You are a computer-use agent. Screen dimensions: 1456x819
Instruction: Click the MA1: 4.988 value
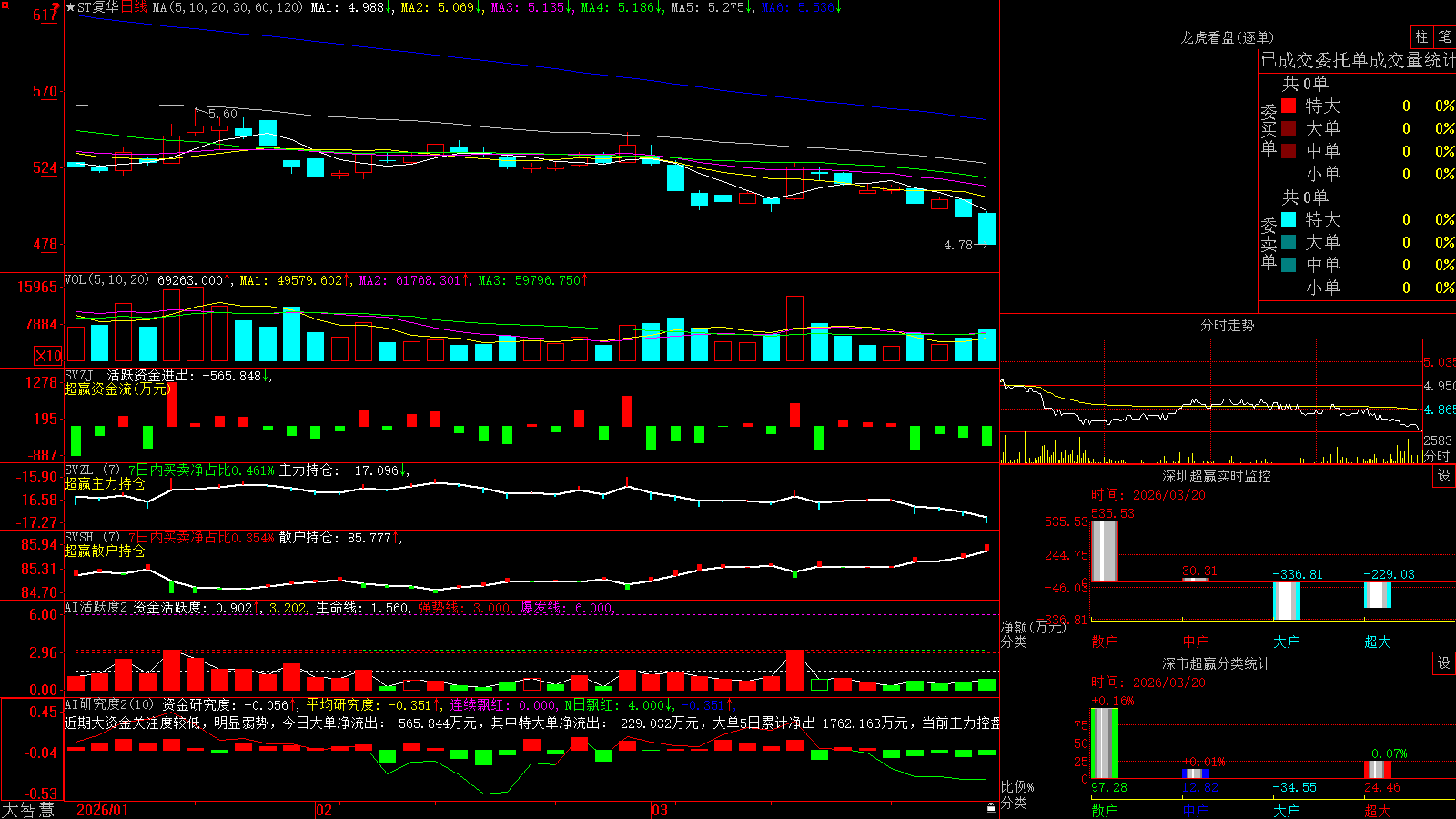click(x=352, y=7)
